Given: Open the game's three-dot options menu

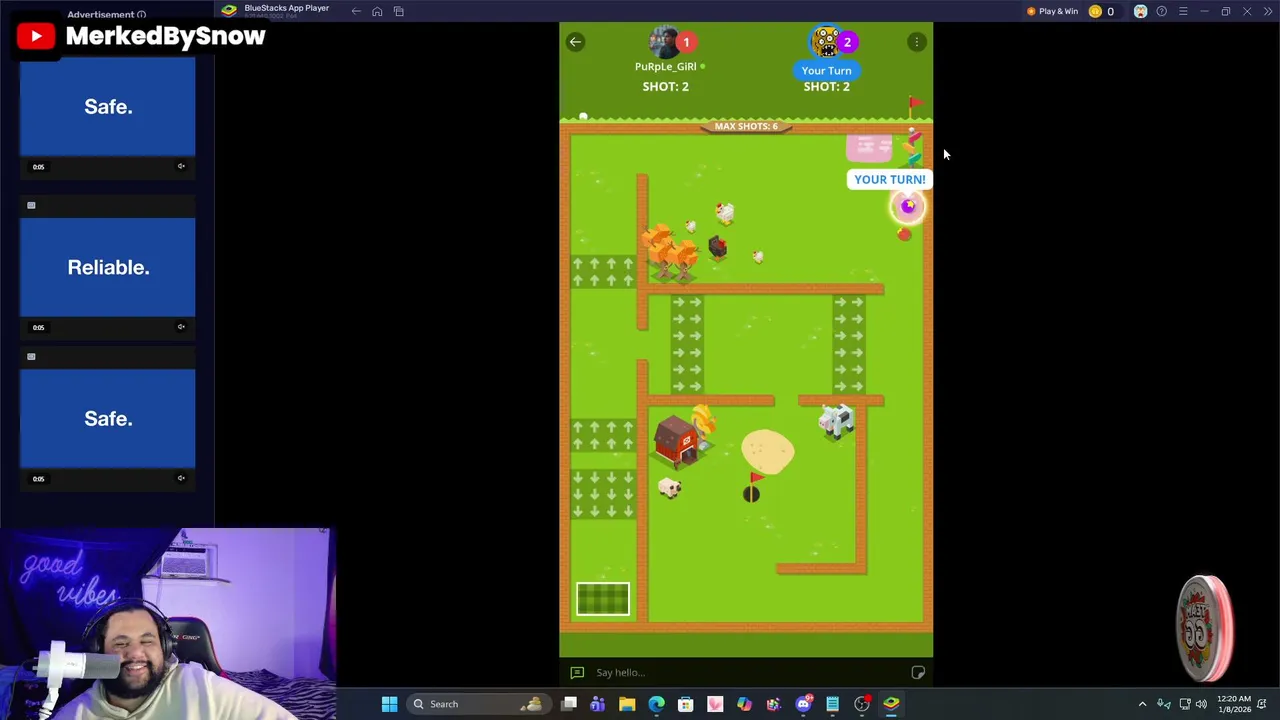Looking at the screenshot, I should pos(916,42).
